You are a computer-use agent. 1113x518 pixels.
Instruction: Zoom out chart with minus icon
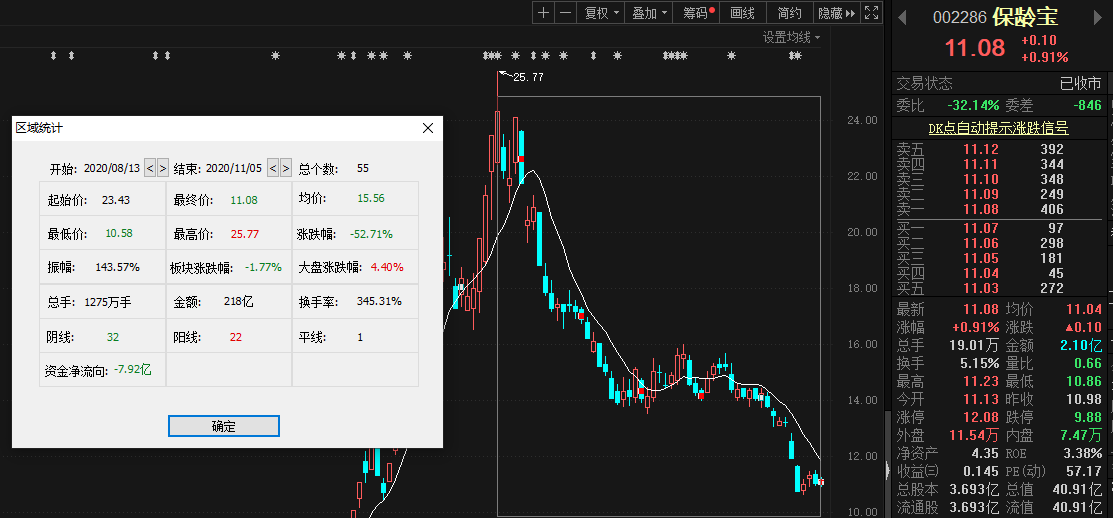[x=566, y=13]
